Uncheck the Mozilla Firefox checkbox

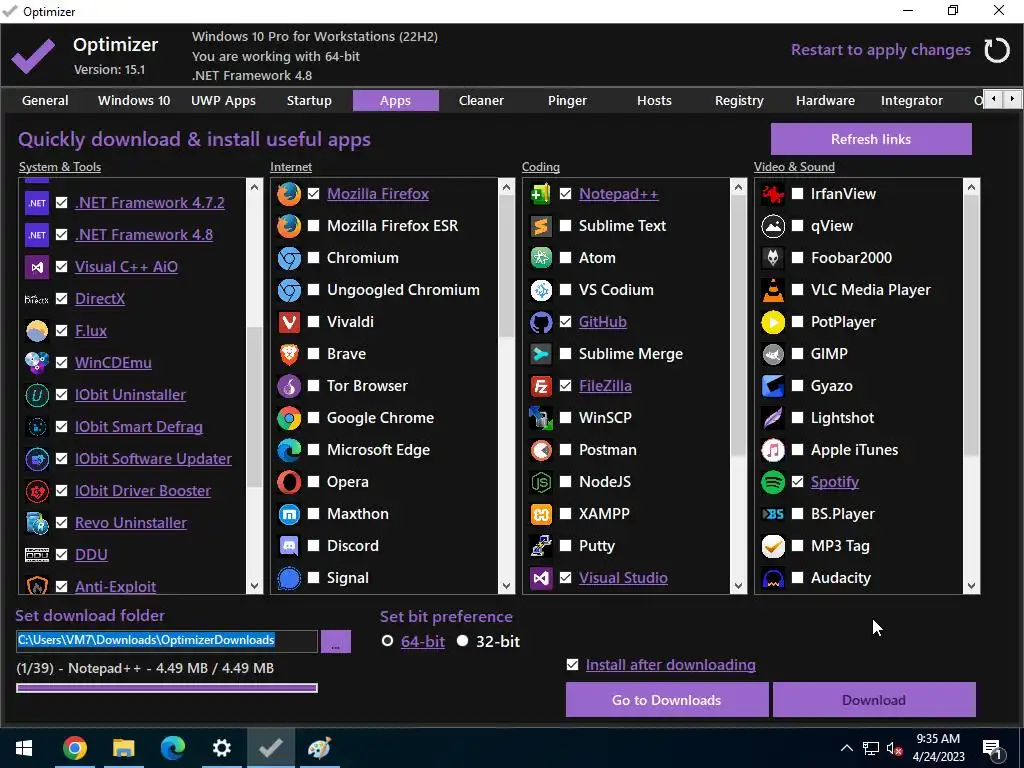coord(313,194)
